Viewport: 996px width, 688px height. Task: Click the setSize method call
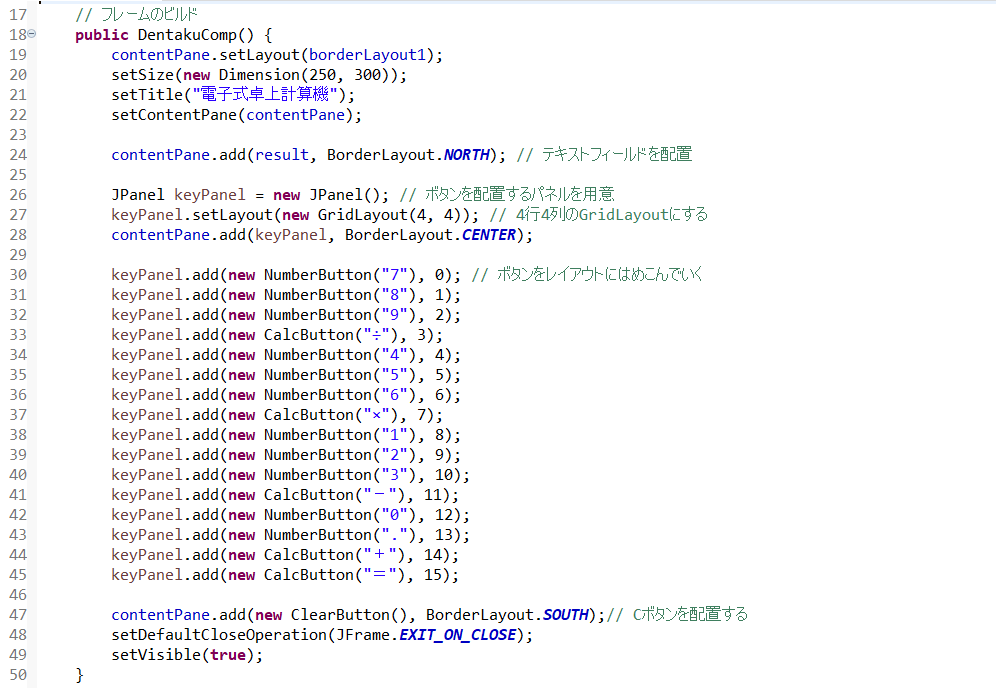click(142, 75)
